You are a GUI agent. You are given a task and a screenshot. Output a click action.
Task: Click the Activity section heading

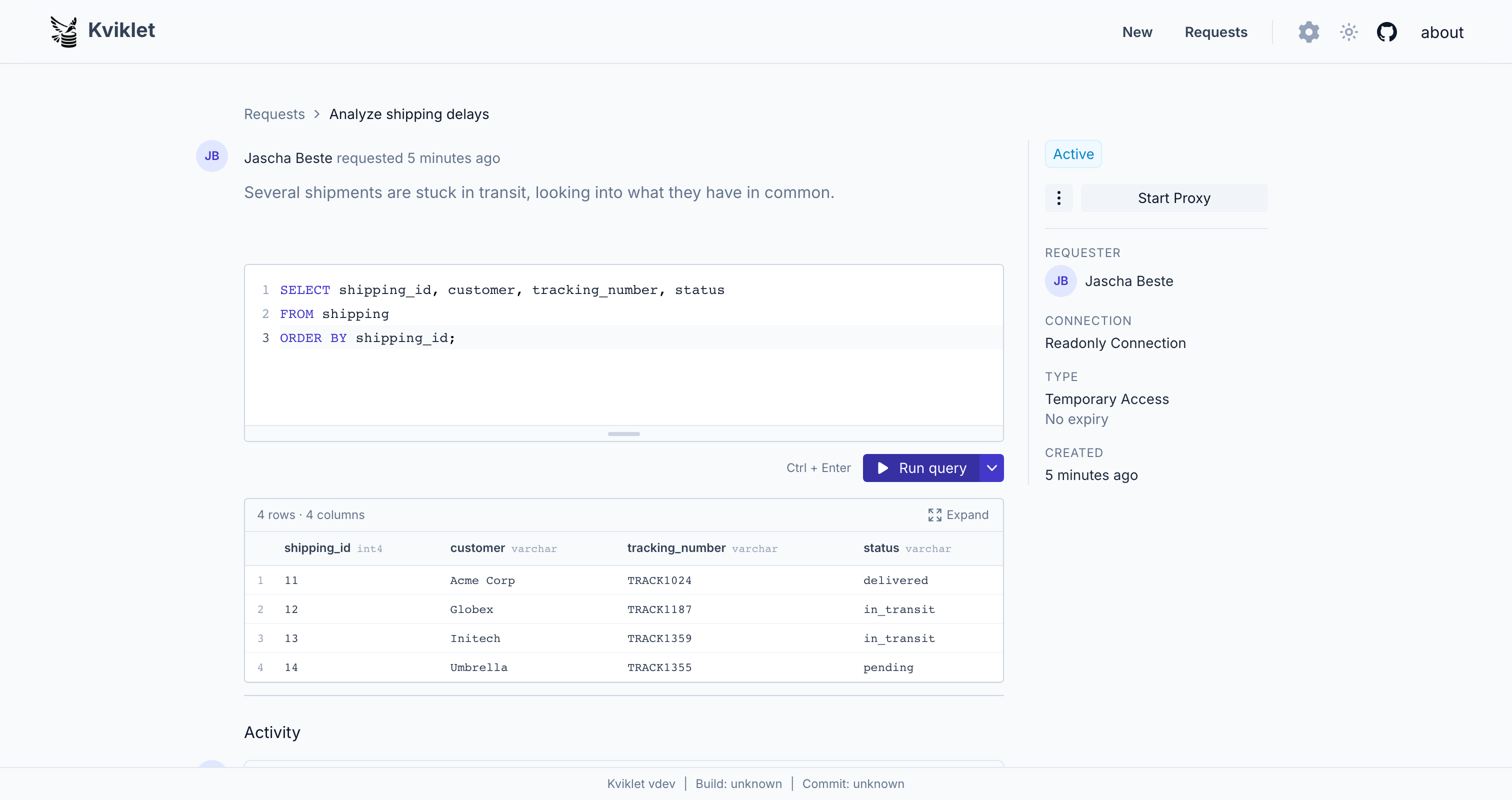tap(272, 732)
